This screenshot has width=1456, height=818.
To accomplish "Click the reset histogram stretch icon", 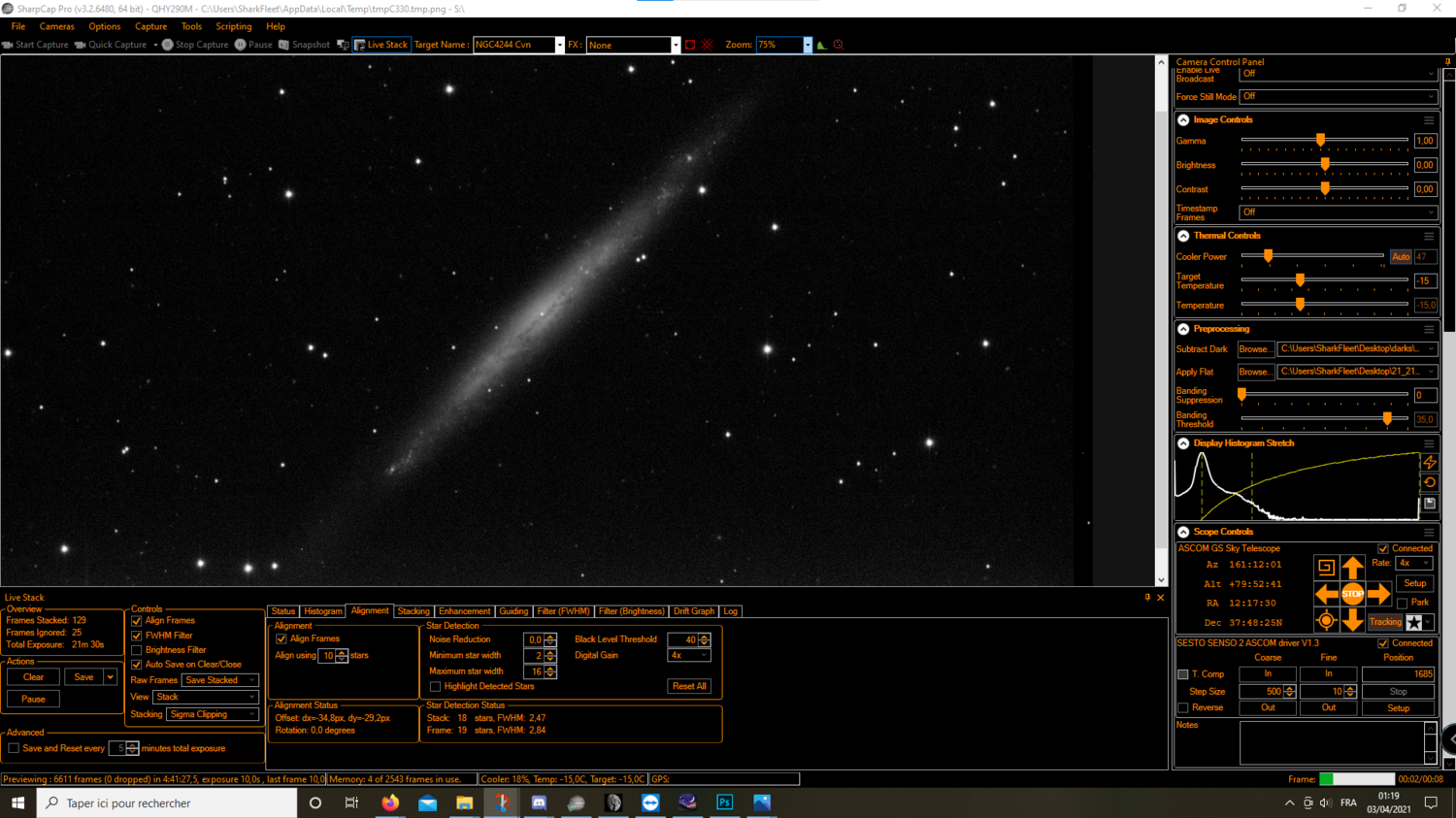I will point(1429,482).
